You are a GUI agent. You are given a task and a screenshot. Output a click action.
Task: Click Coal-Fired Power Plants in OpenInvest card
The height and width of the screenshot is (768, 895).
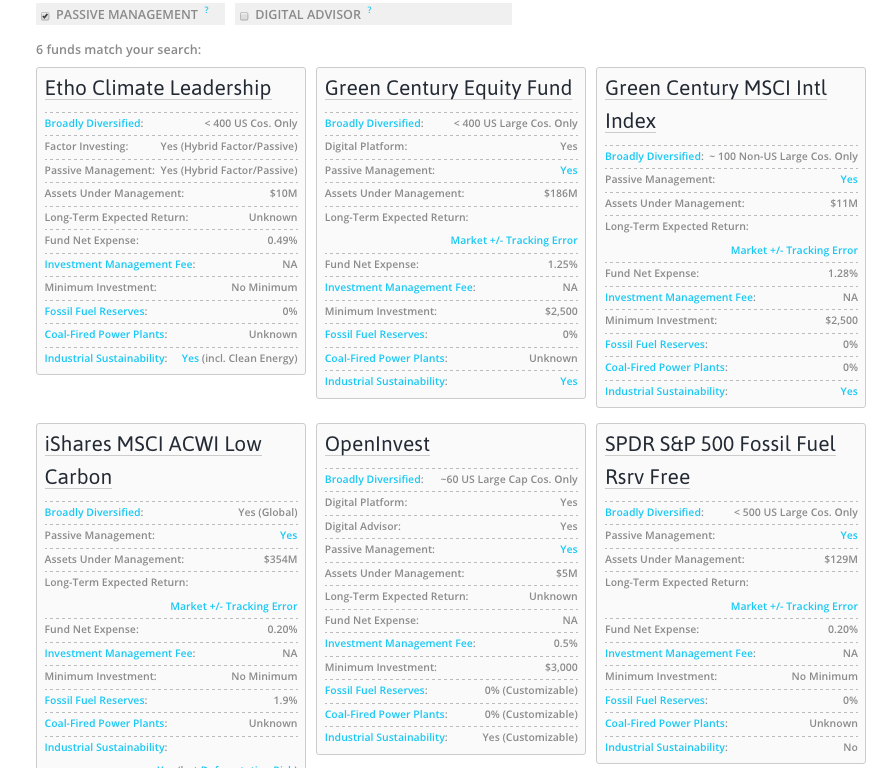386,714
